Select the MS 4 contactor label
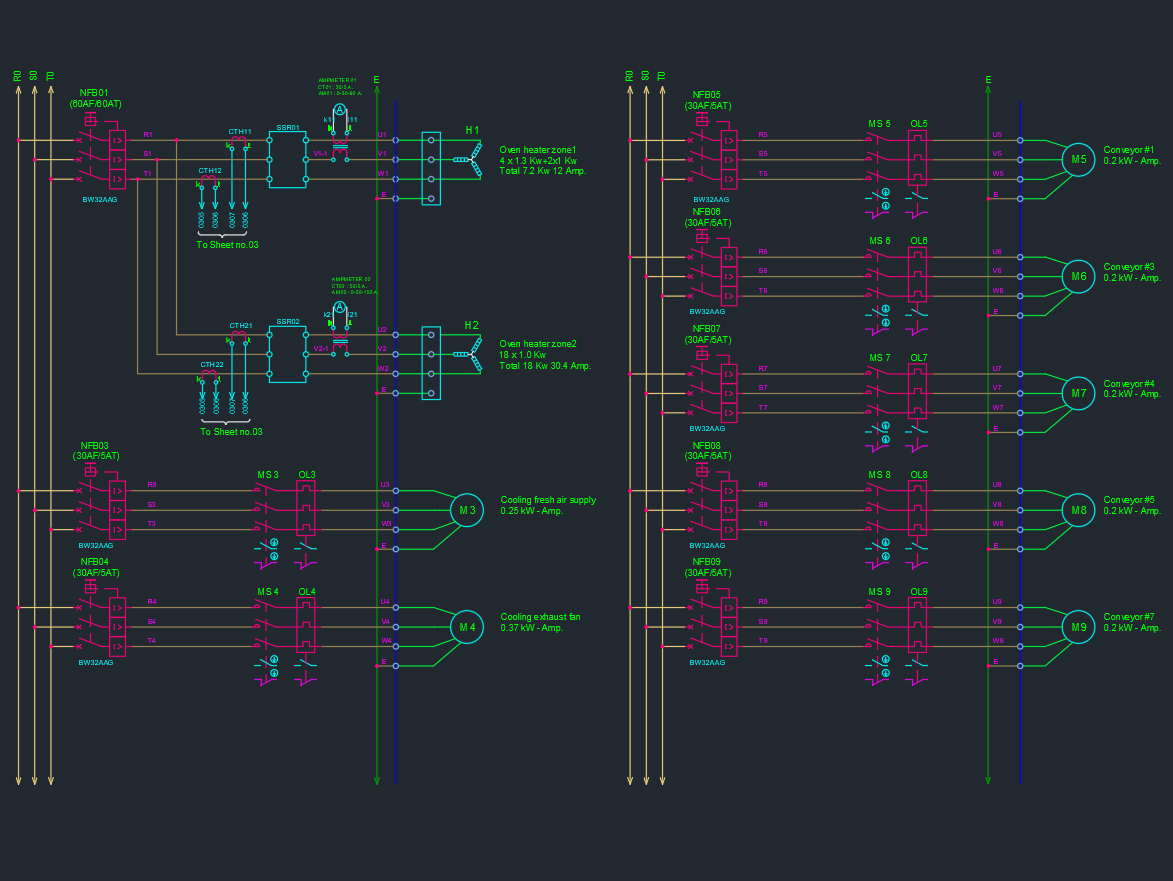 point(268,592)
